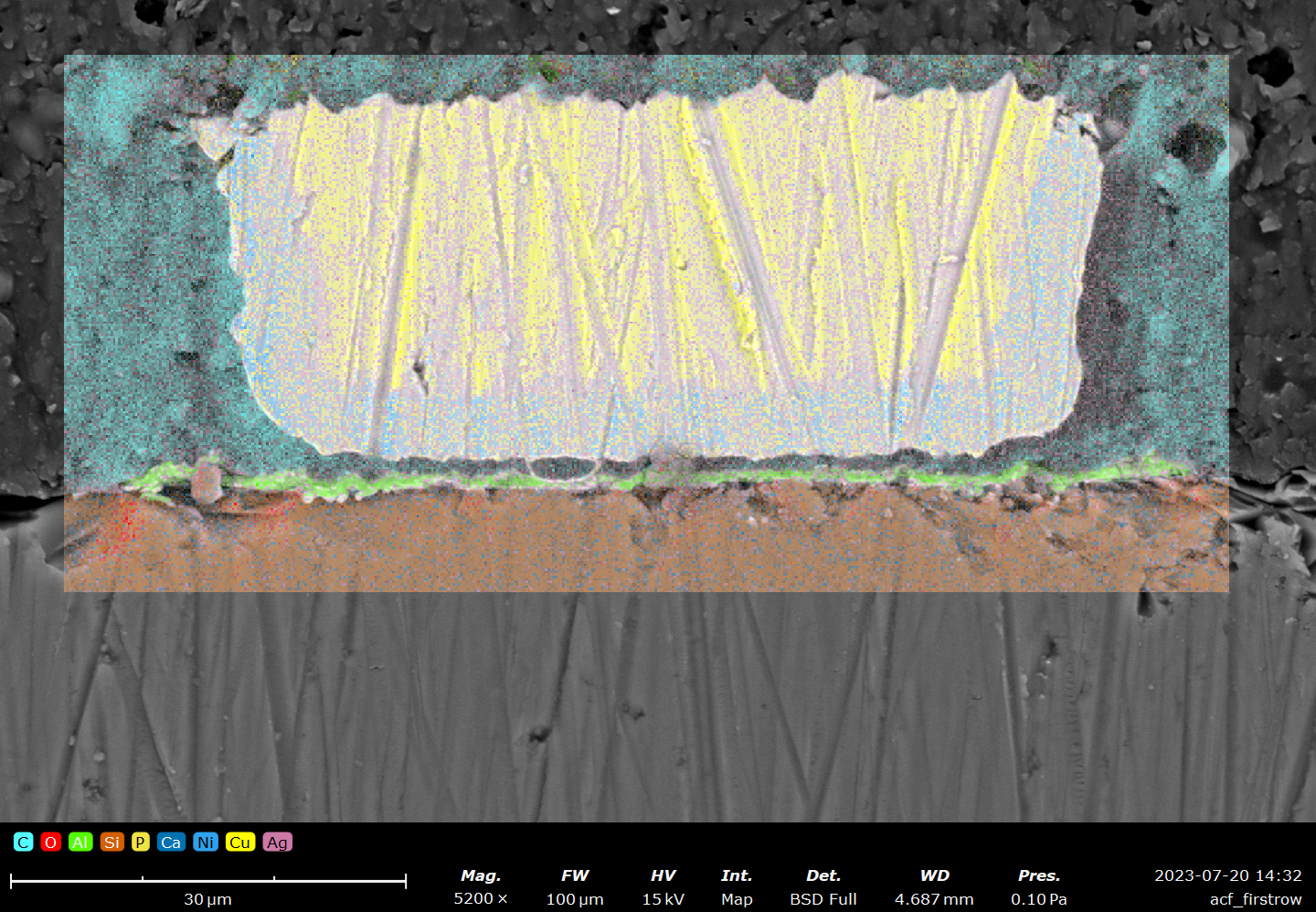Image resolution: width=1316 pixels, height=912 pixels.
Task: Click the pink Ag silver legend swatch
Action: tap(278, 842)
